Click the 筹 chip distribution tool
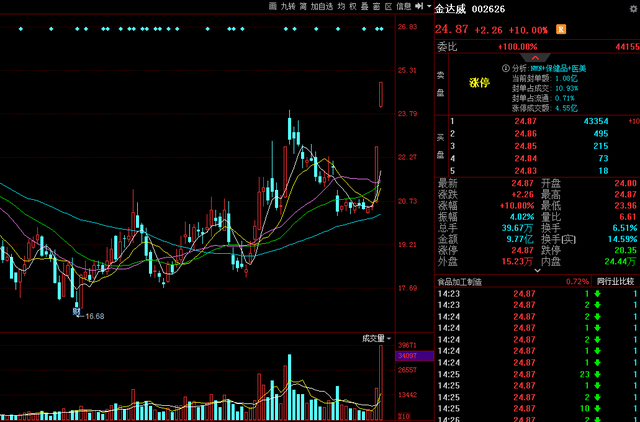The image size is (640, 422). coord(304,7)
